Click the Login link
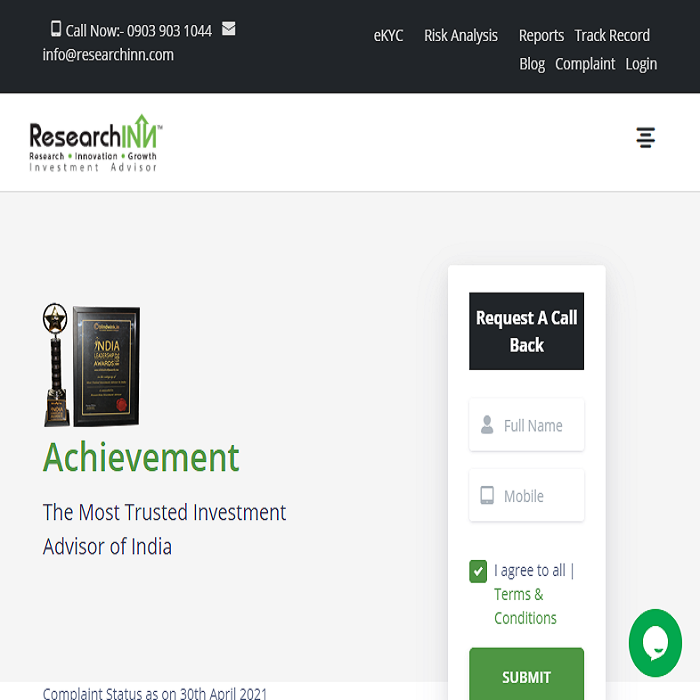The image size is (700, 700). 641,64
